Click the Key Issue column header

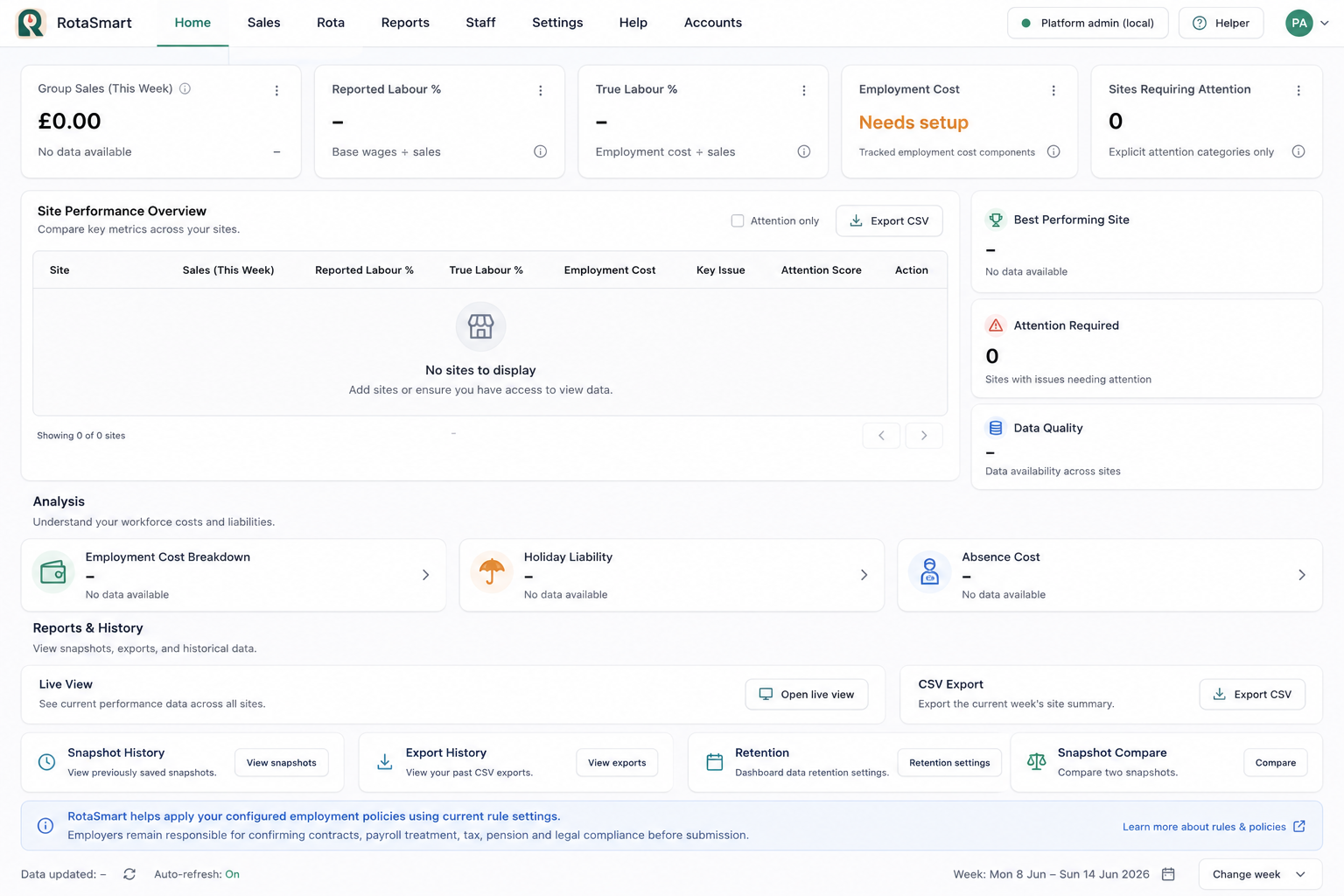(720, 270)
